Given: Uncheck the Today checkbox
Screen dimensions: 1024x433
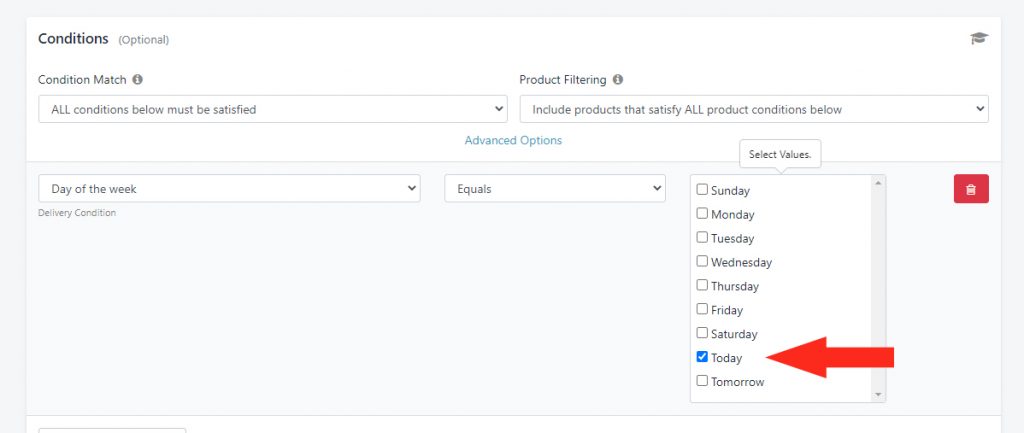Looking at the screenshot, I should tap(702, 357).
